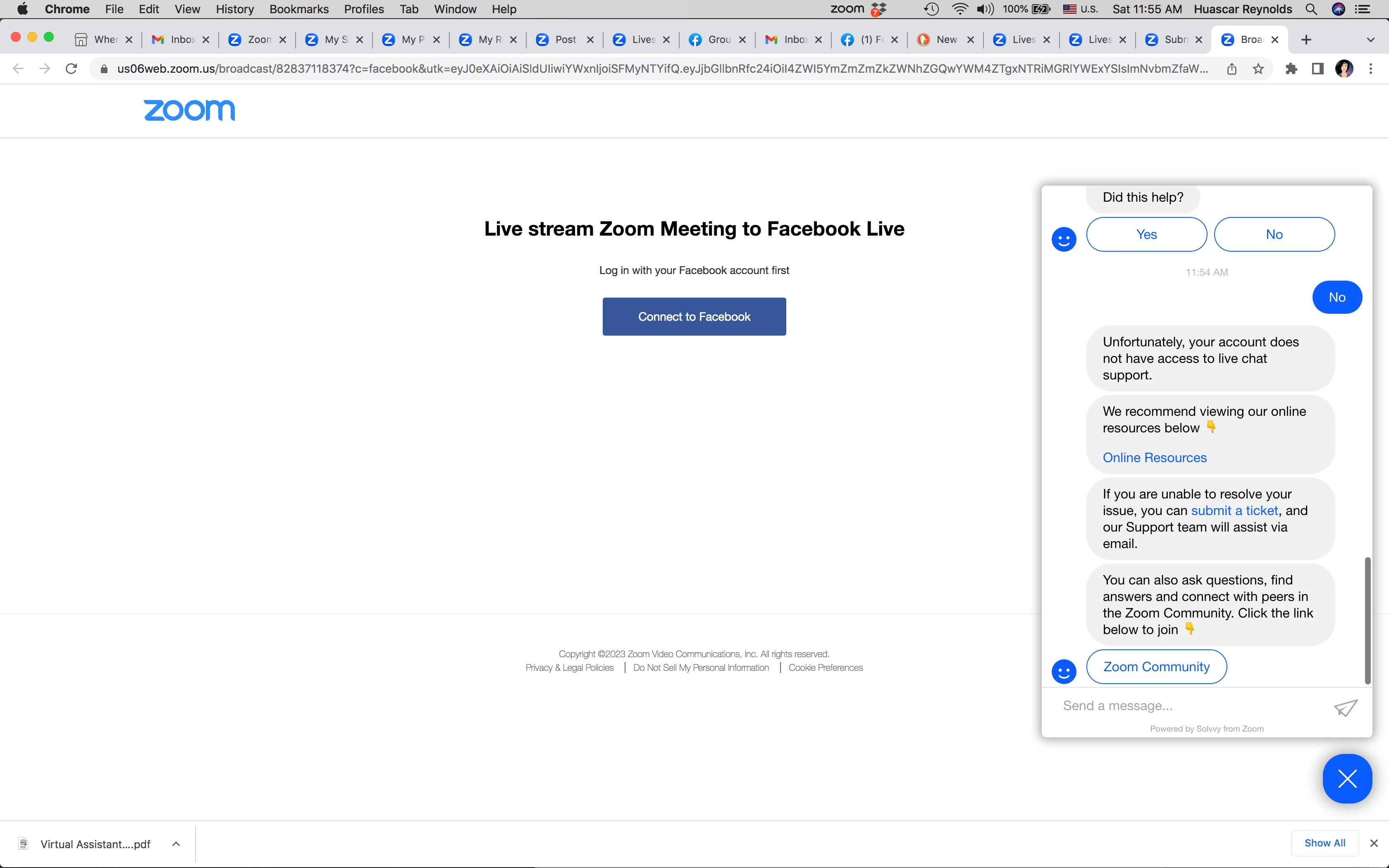Open the tab search chevron dropdown
The height and width of the screenshot is (868, 1389).
1370,40
